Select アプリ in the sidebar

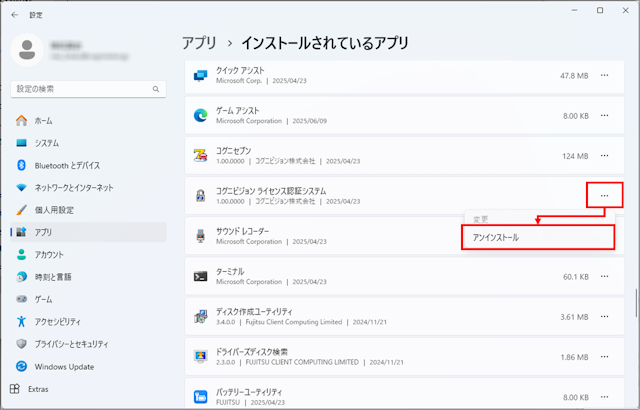[88, 232]
